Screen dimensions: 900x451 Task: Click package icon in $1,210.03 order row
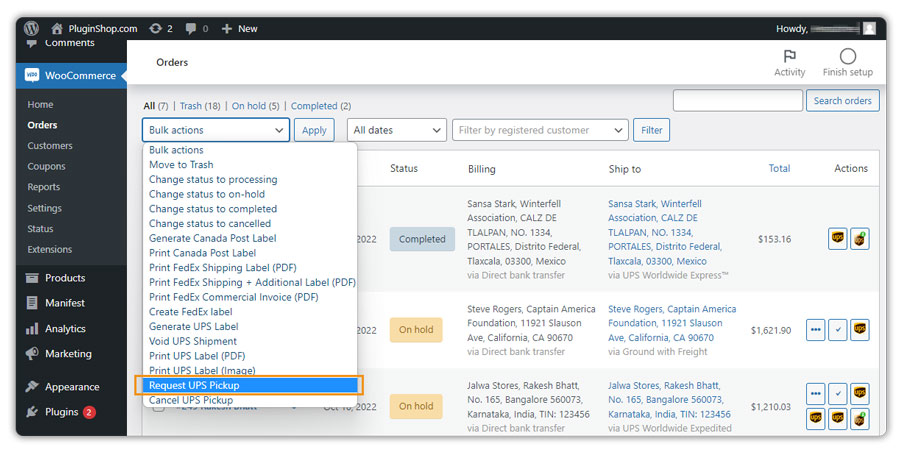859,418
